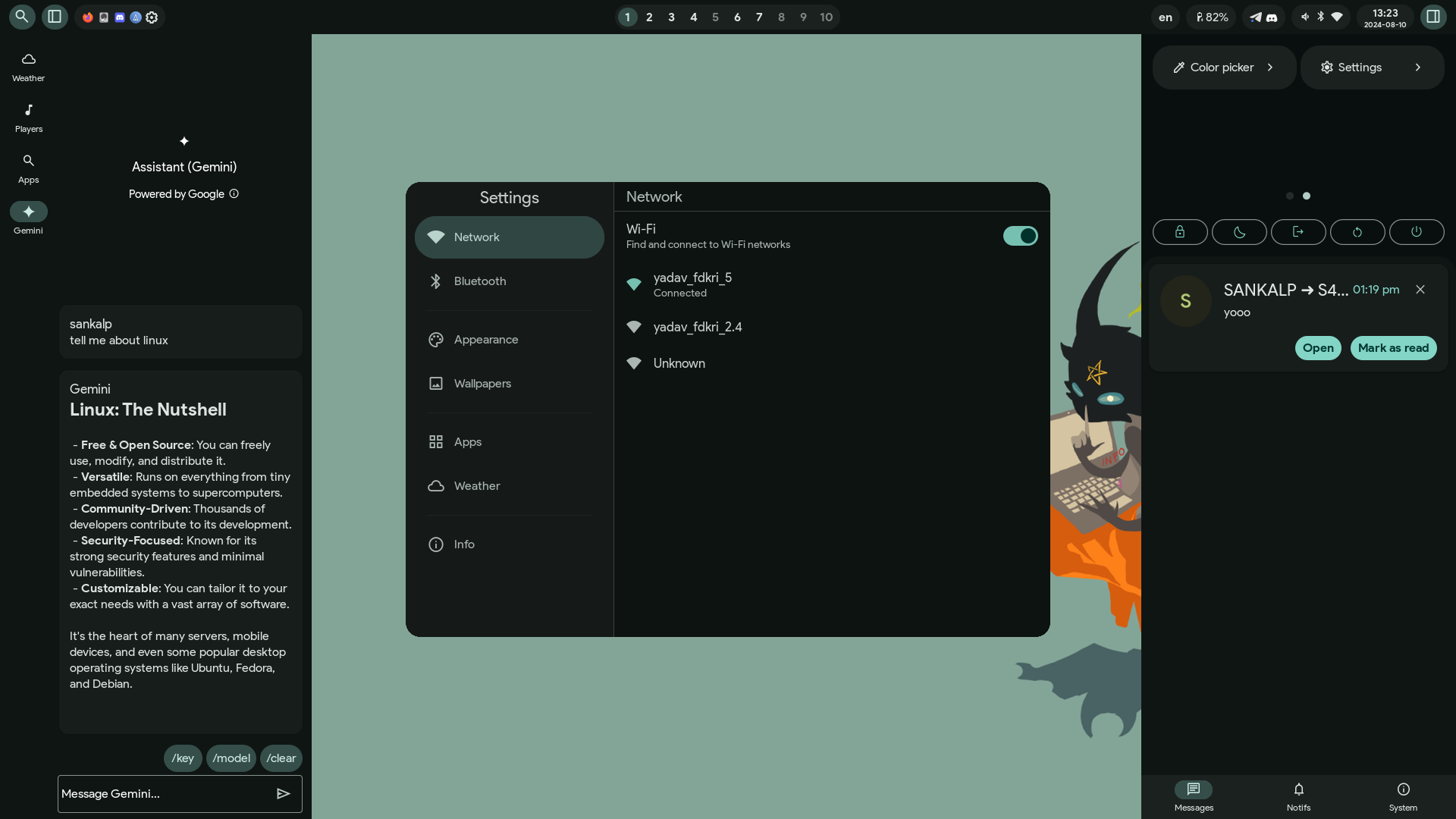Select Gemini in the left sidebar
The height and width of the screenshot is (819, 1456).
(x=28, y=218)
